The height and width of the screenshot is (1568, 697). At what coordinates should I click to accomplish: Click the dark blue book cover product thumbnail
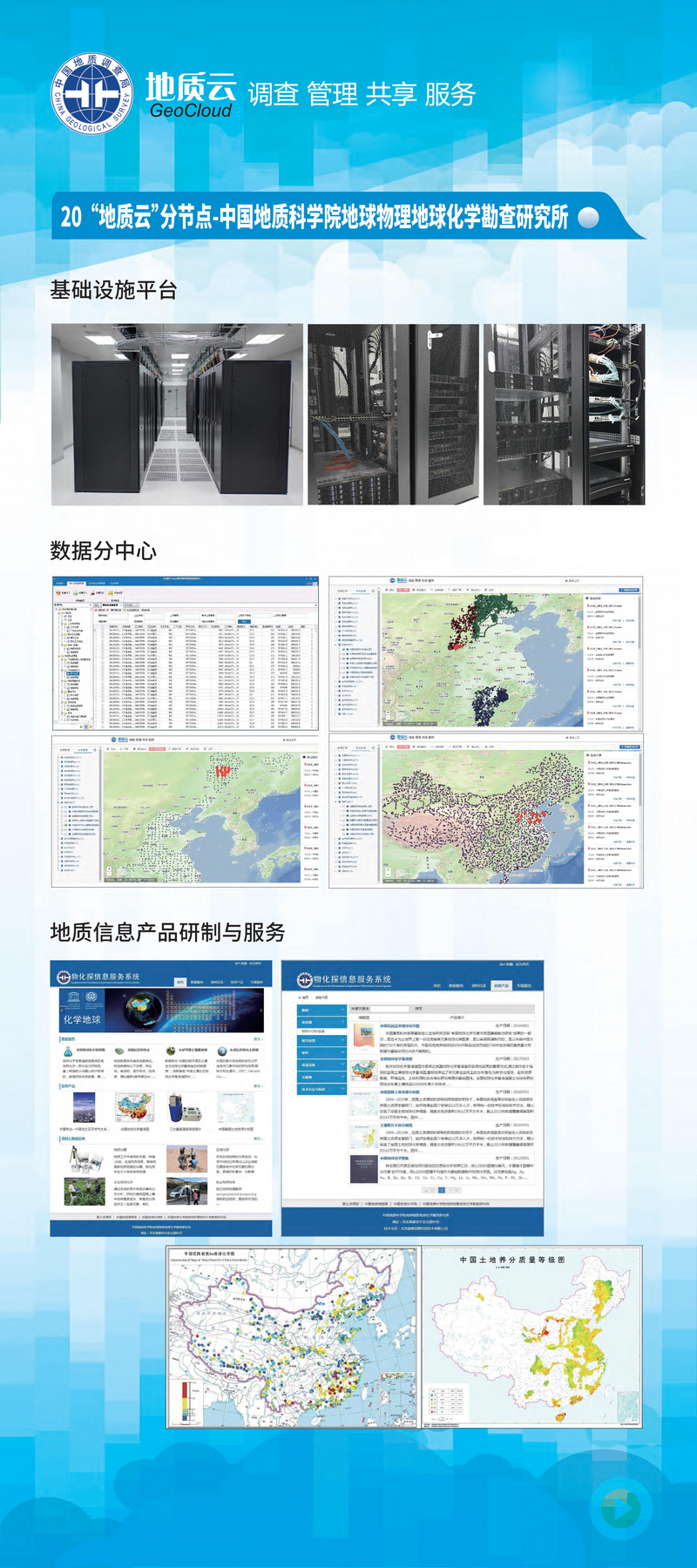pyautogui.click(x=364, y=1169)
